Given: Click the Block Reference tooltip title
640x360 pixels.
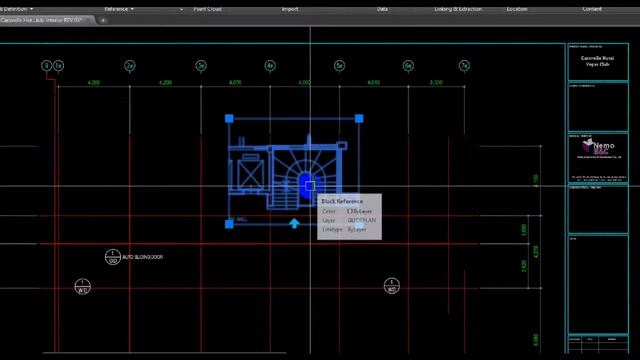Looking at the screenshot, I should point(342,201).
